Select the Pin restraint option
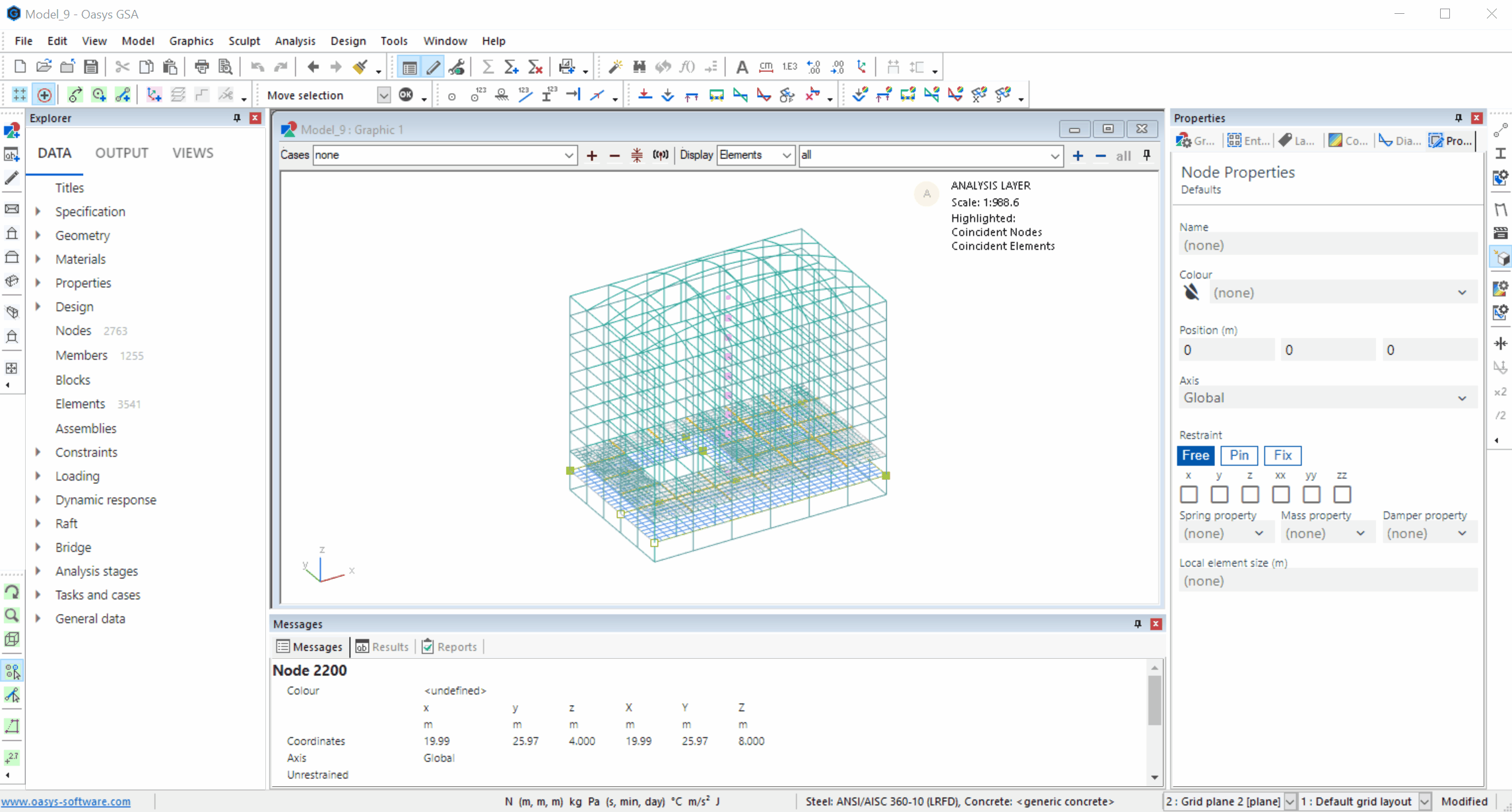 coord(1239,456)
